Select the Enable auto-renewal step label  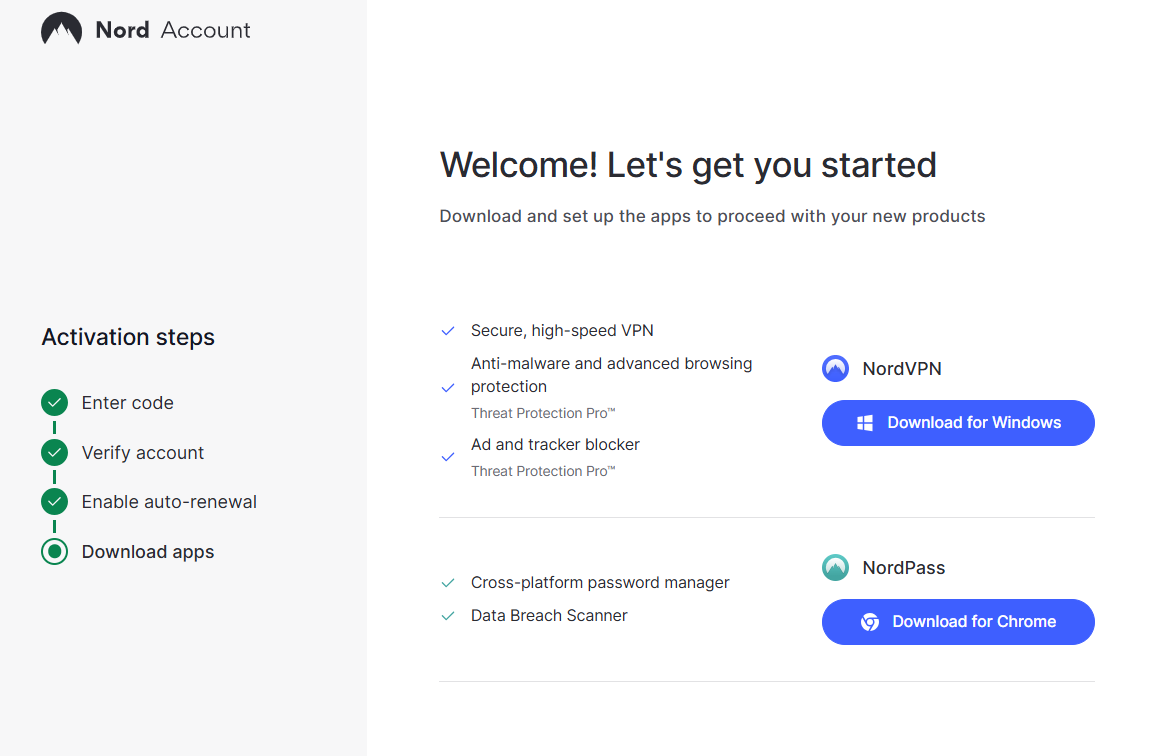pos(169,502)
